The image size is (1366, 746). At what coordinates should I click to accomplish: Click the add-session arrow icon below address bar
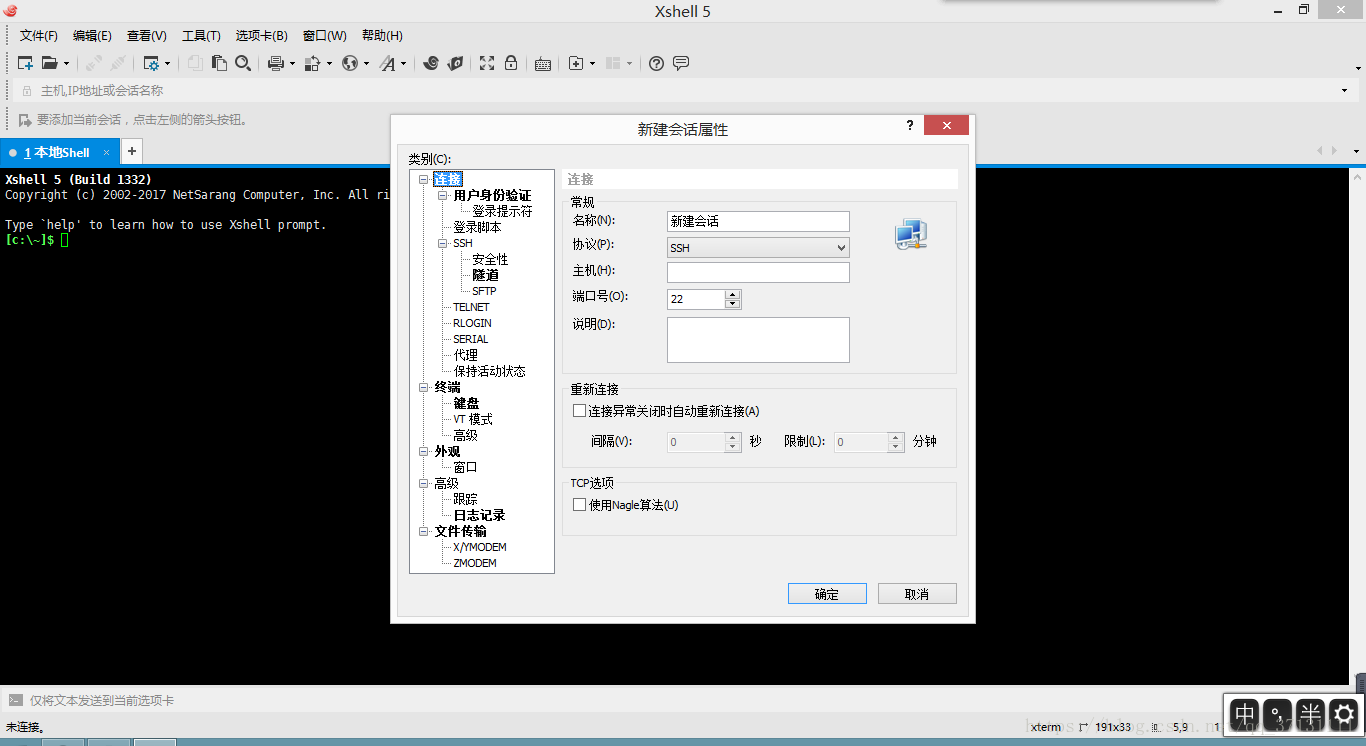(25, 119)
